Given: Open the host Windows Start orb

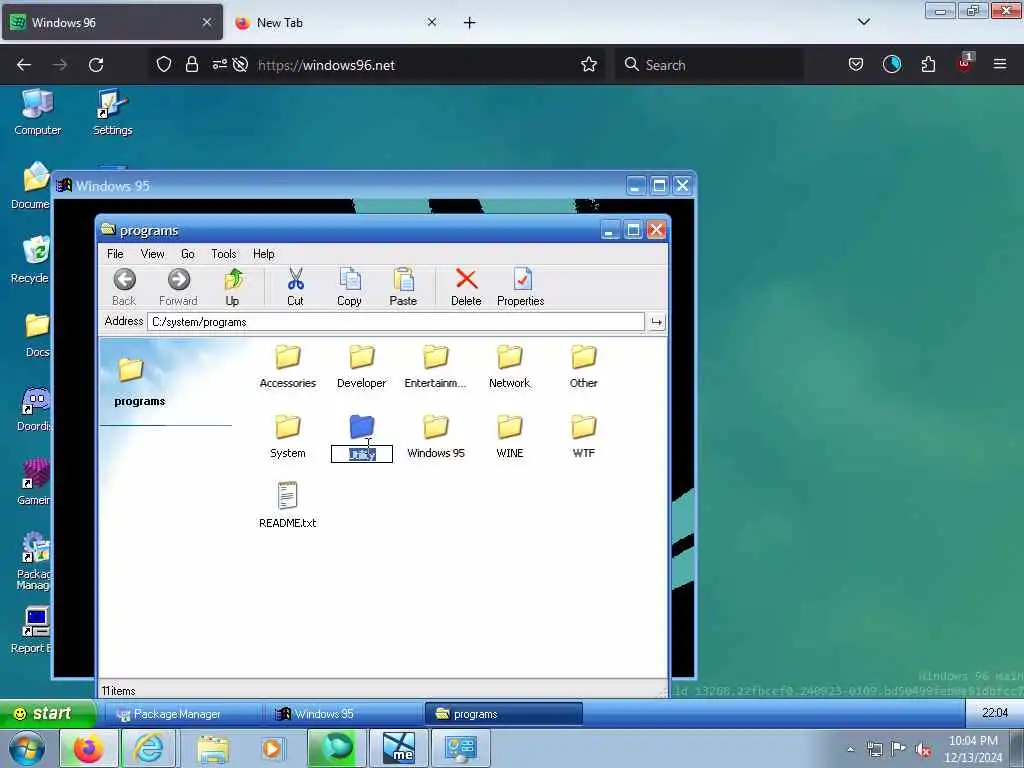Looking at the screenshot, I should (27, 748).
